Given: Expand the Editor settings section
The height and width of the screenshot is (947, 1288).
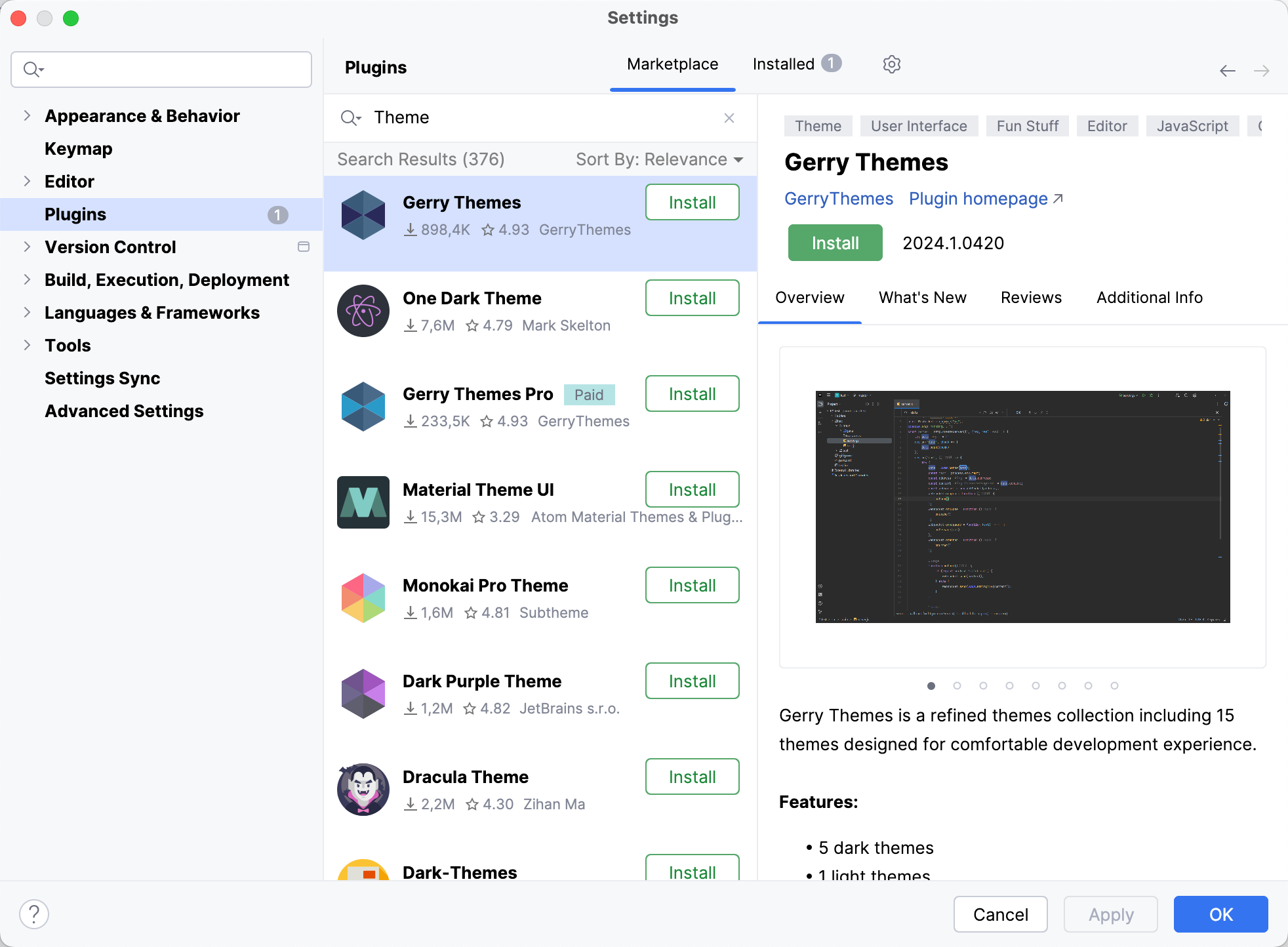Looking at the screenshot, I should [x=26, y=182].
